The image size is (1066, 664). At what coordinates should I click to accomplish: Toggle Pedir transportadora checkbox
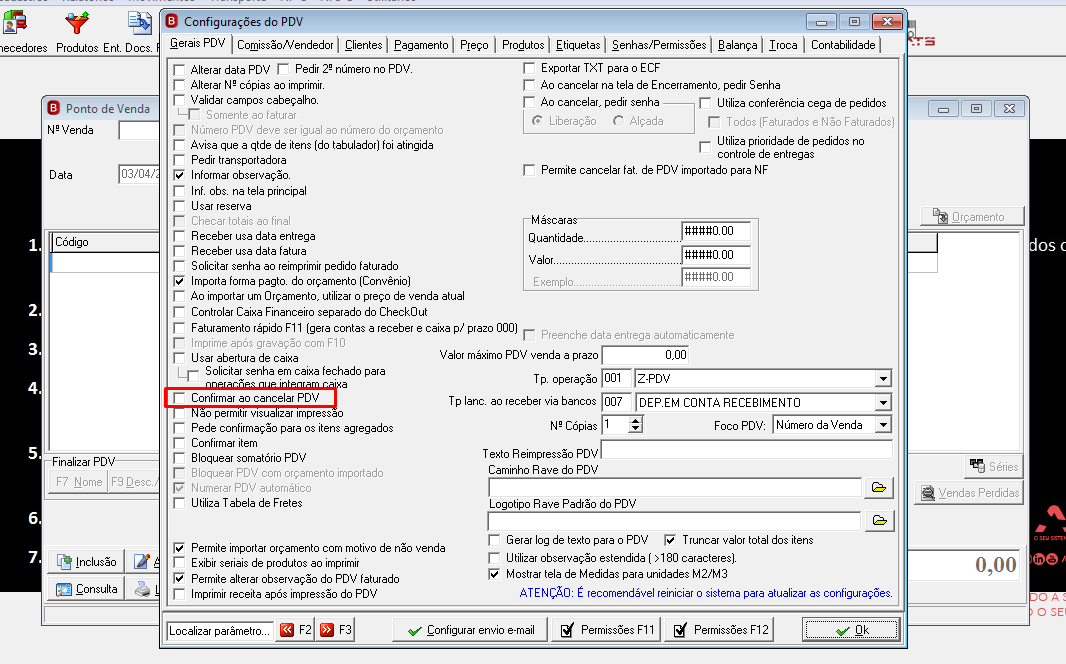(x=179, y=160)
